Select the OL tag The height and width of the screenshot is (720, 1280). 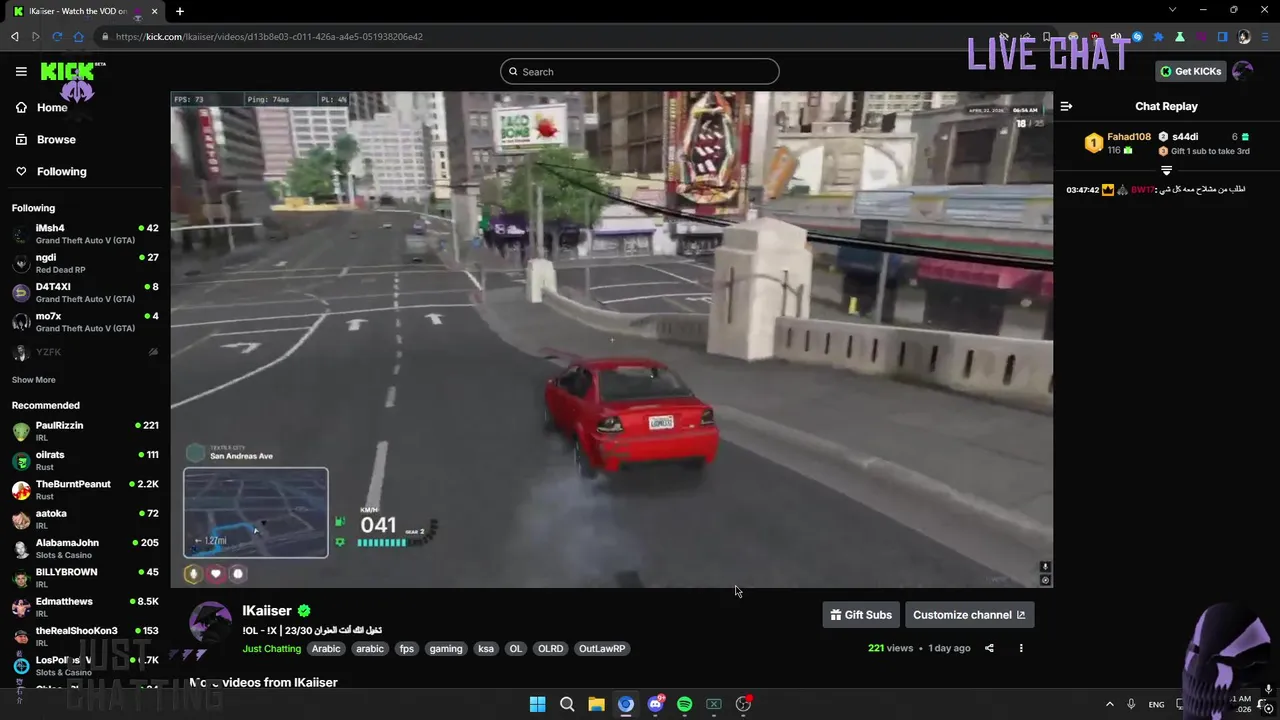point(516,648)
